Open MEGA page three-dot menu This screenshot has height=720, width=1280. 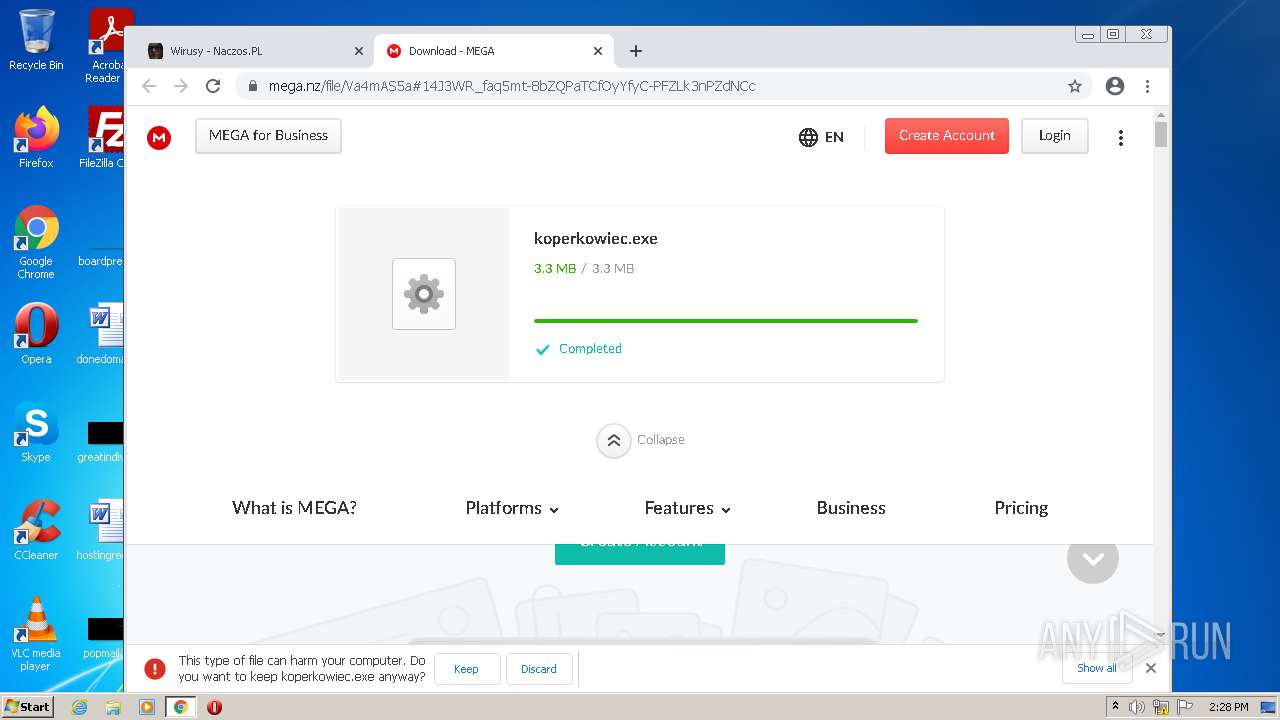click(1120, 137)
